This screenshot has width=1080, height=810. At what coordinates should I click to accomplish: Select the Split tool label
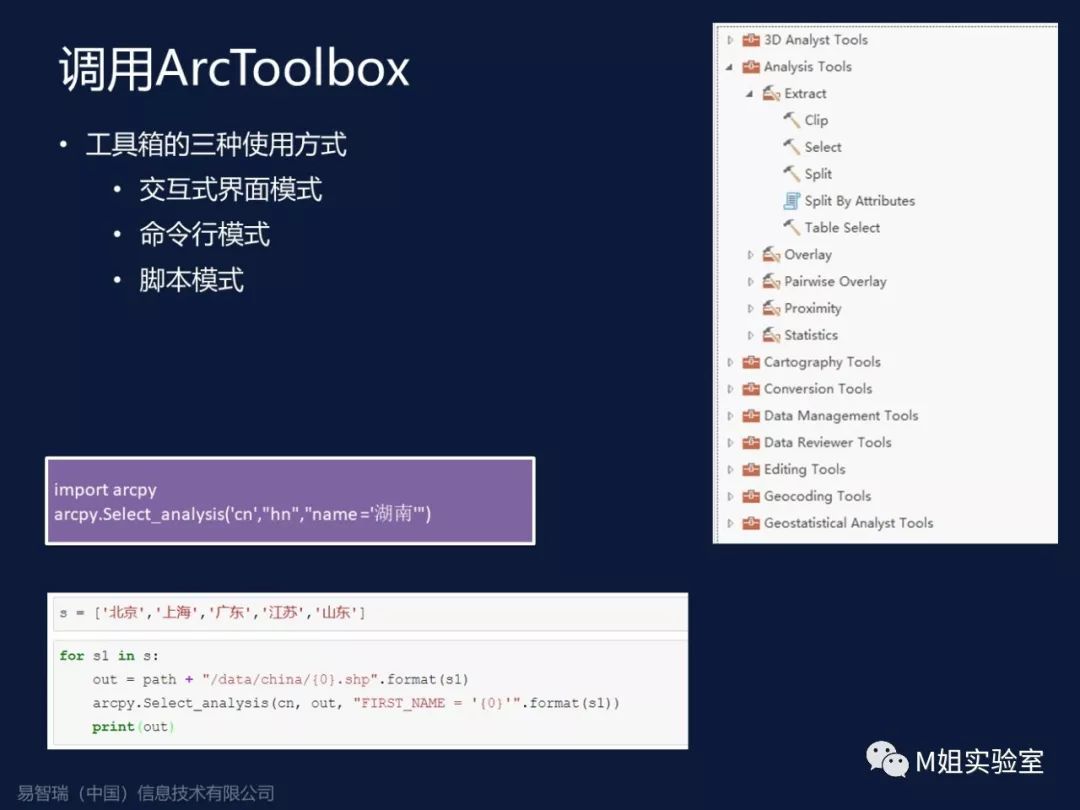818,174
